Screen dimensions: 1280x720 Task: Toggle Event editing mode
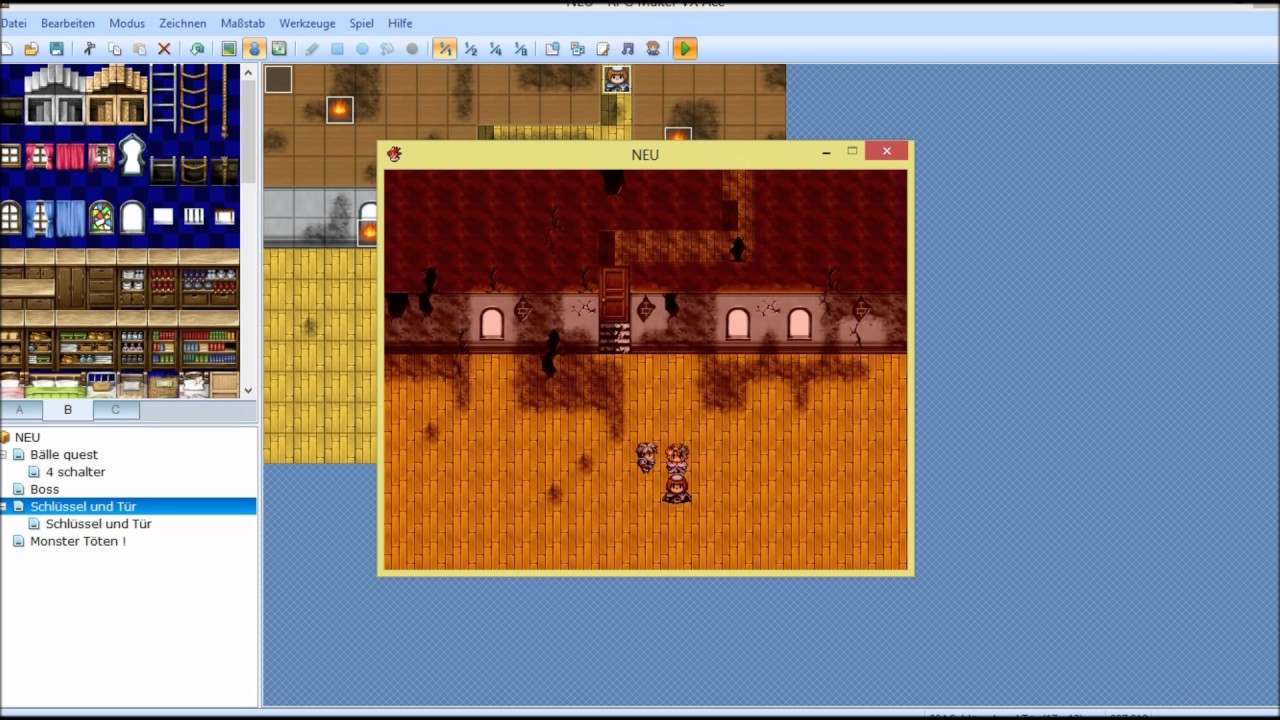[254, 48]
